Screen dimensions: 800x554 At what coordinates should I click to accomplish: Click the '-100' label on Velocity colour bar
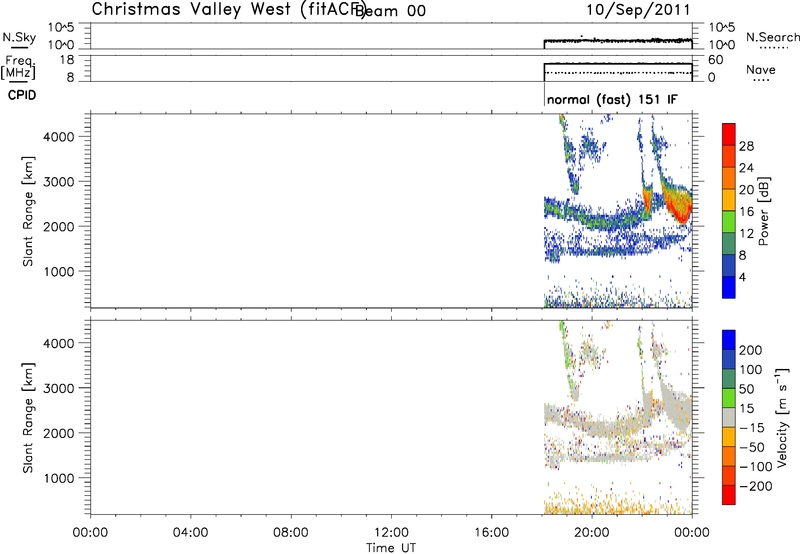756,467
